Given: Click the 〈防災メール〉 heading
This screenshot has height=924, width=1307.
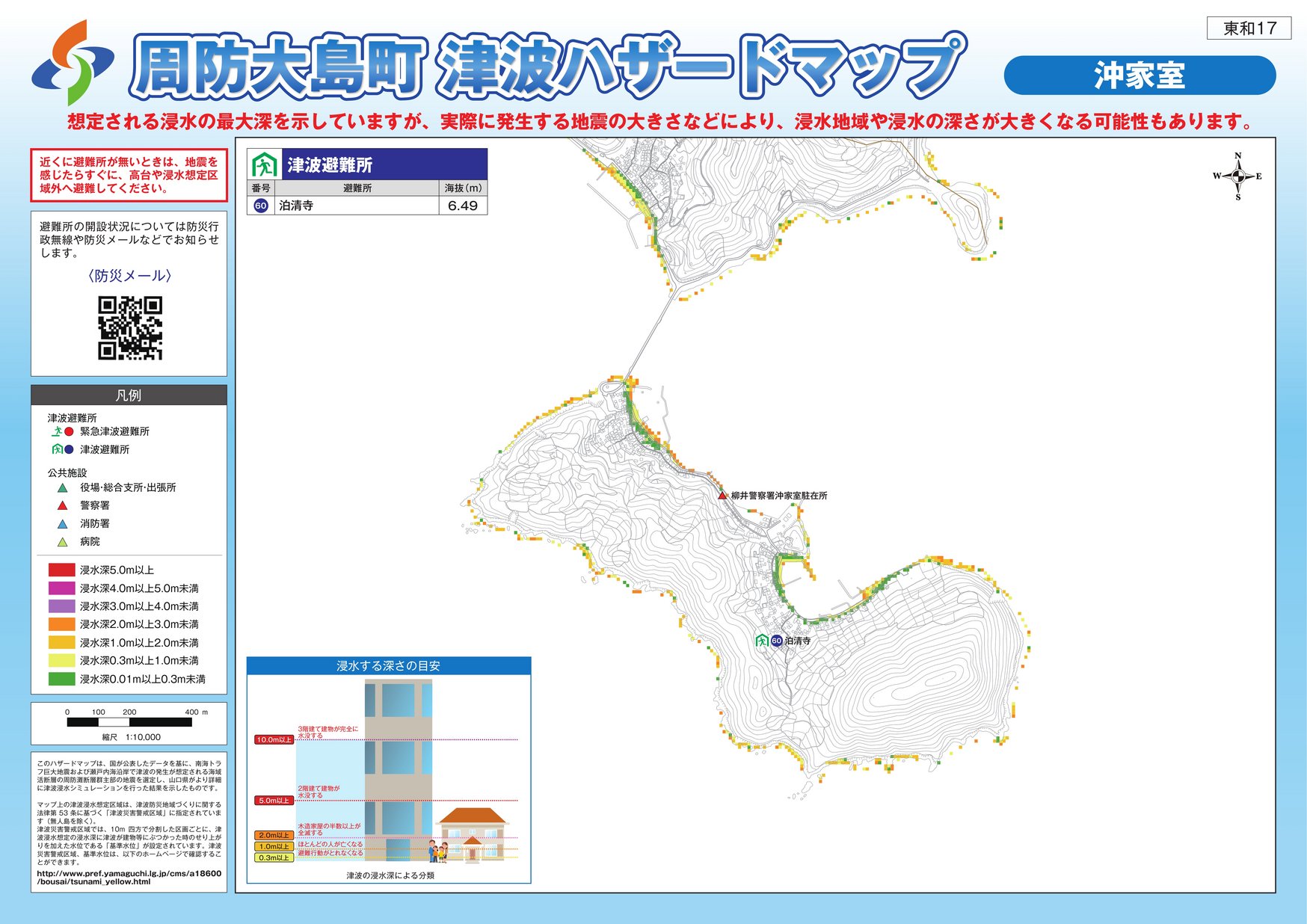Looking at the screenshot, I should pyautogui.click(x=129, y=276).
